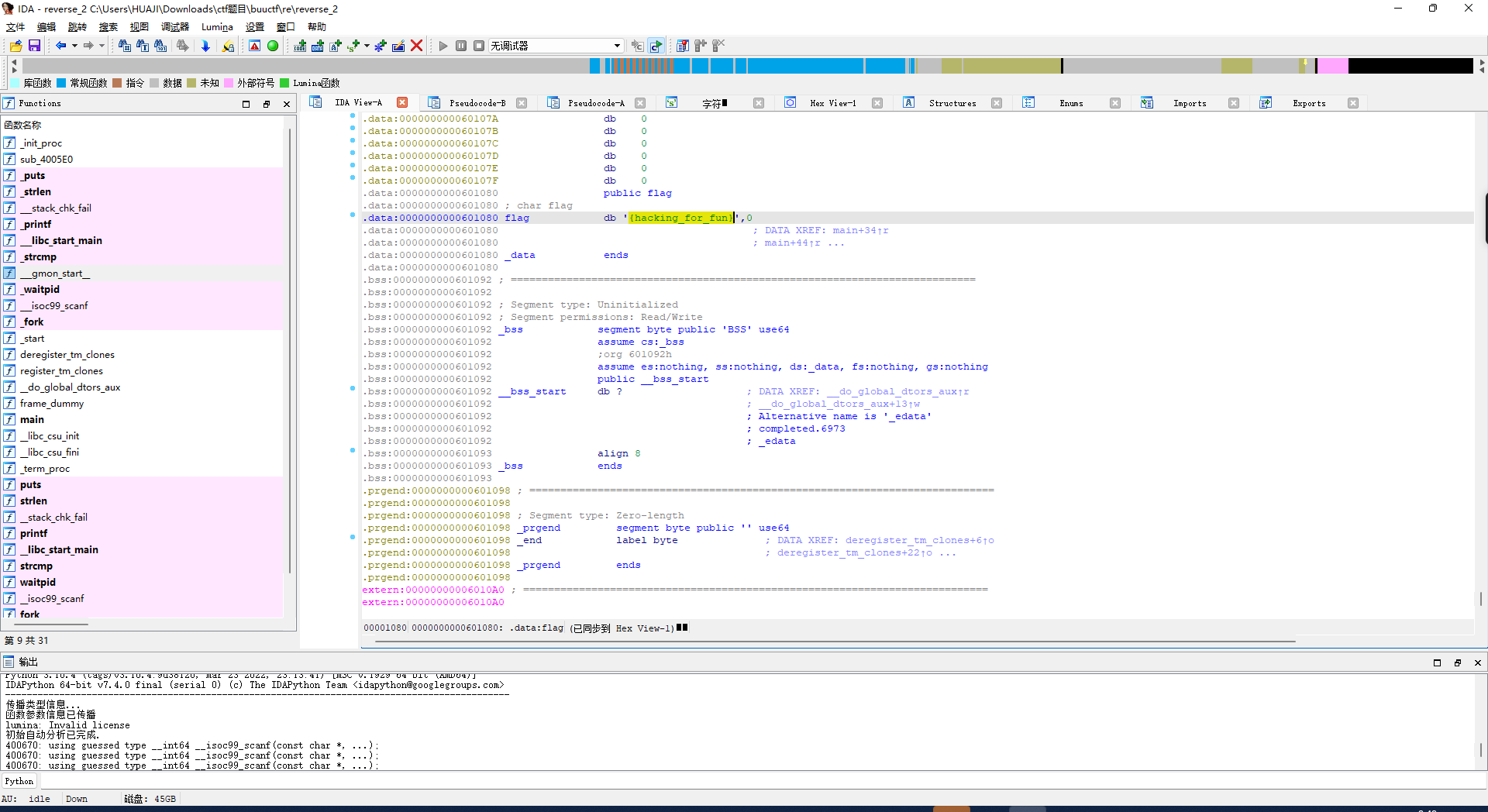Open the 帮助 menu
1488x812 pixels.
[x=317, y=27]
